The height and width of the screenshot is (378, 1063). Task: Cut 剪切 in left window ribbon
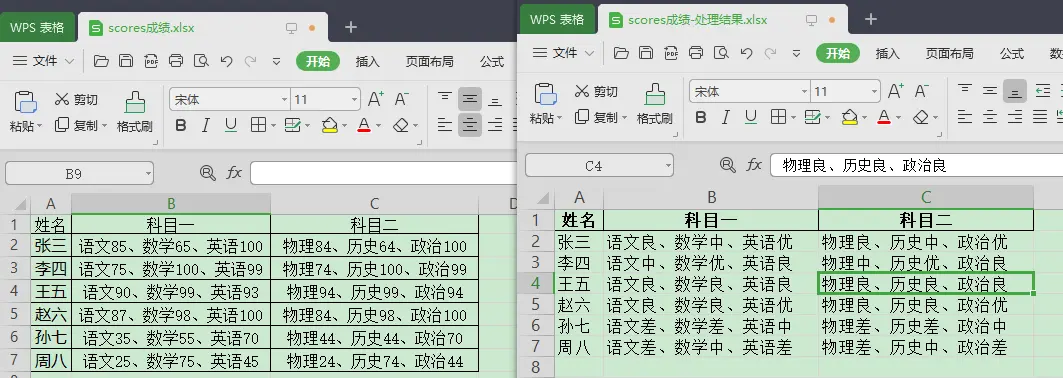click(76, 100)
